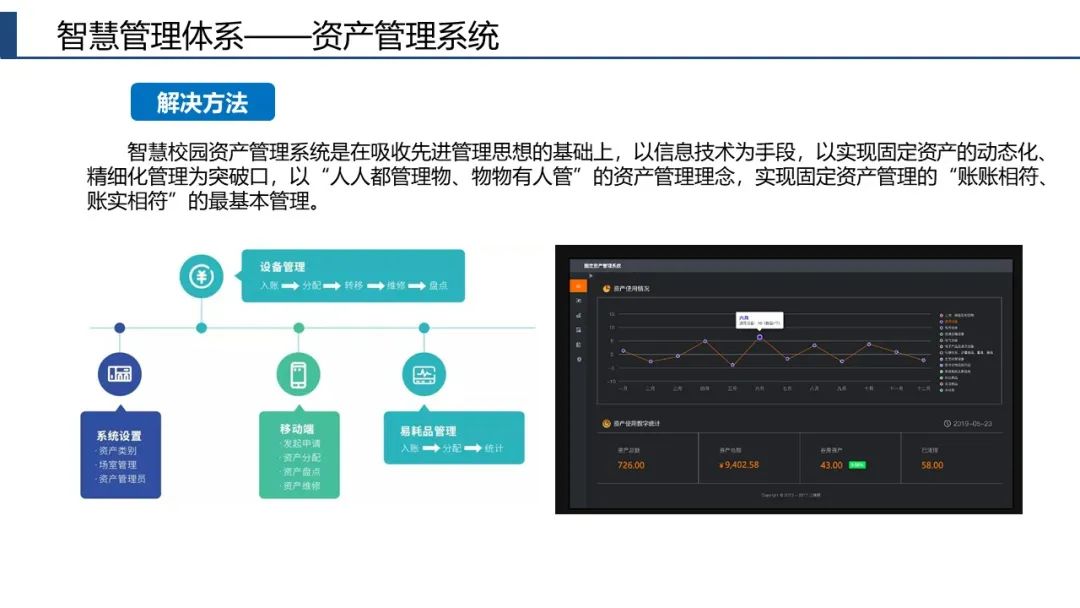
Task: Select the orange highlighted dashboard sidebar icon
Action: pos(579,286)
